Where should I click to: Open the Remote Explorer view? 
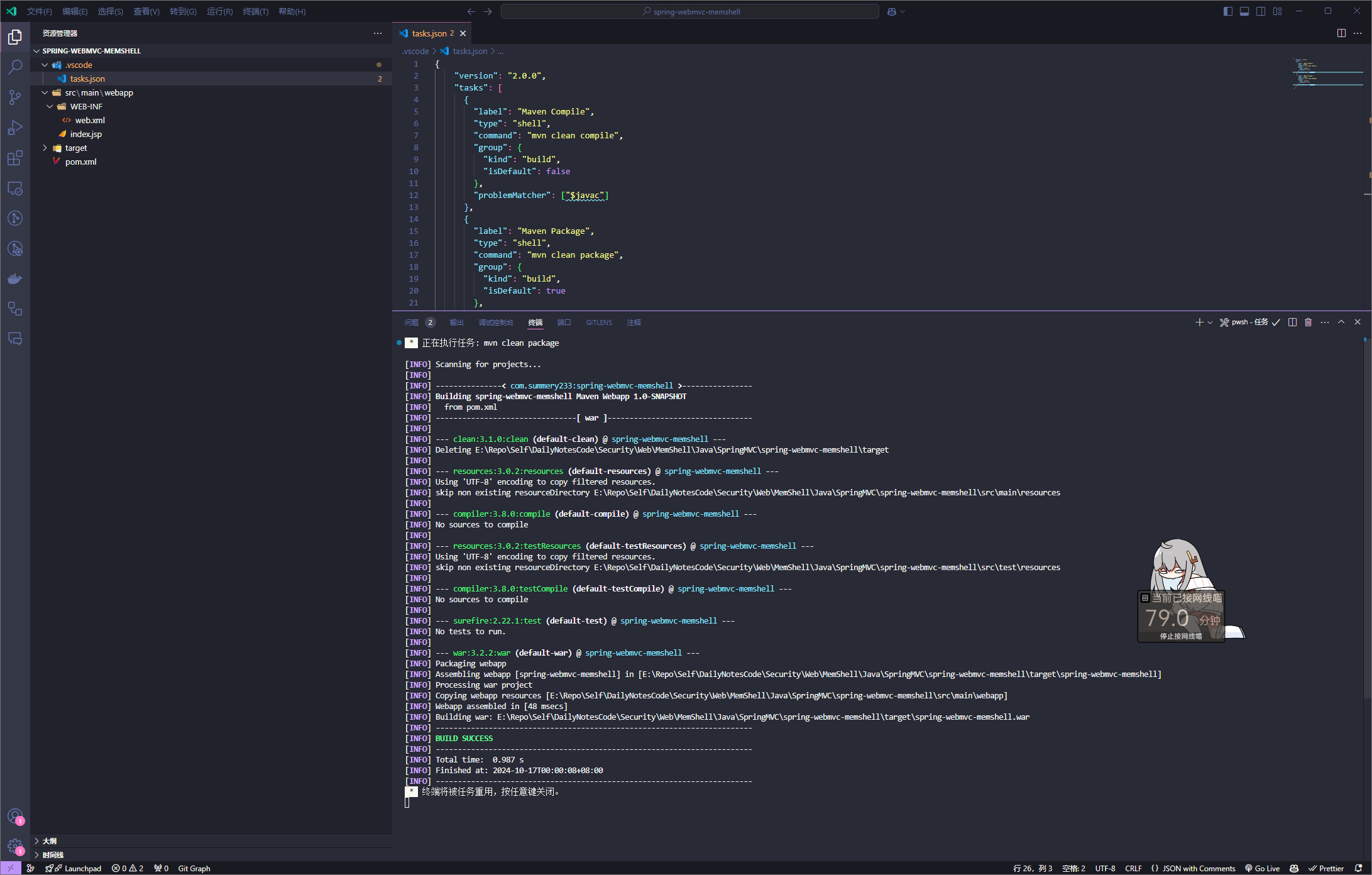click(15, 188)
